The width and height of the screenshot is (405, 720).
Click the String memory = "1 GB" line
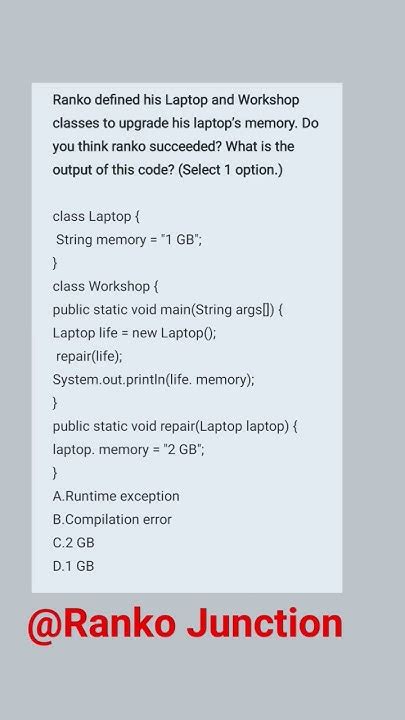tap(129, 240)
